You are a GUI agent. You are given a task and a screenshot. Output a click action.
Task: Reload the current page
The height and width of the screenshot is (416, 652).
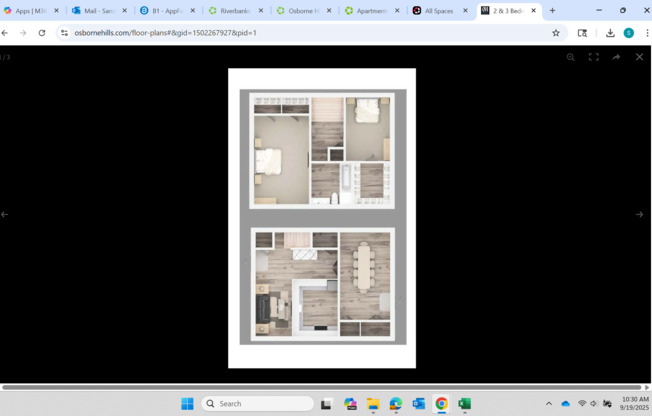(42, 33)
